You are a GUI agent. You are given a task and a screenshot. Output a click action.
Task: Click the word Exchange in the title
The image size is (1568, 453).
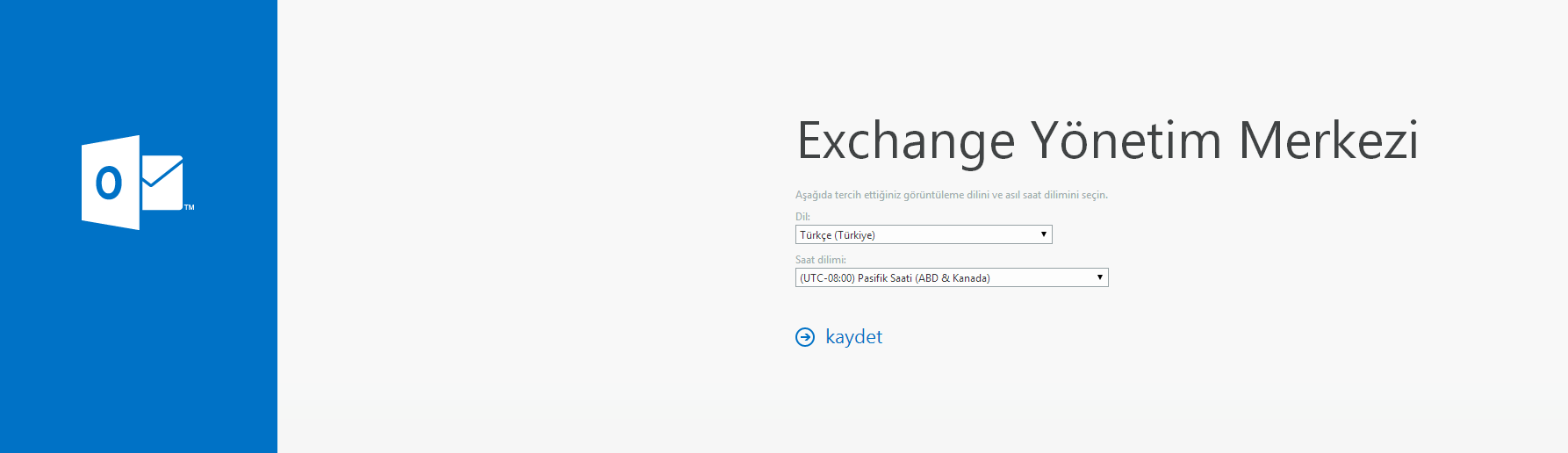(906, 142)
